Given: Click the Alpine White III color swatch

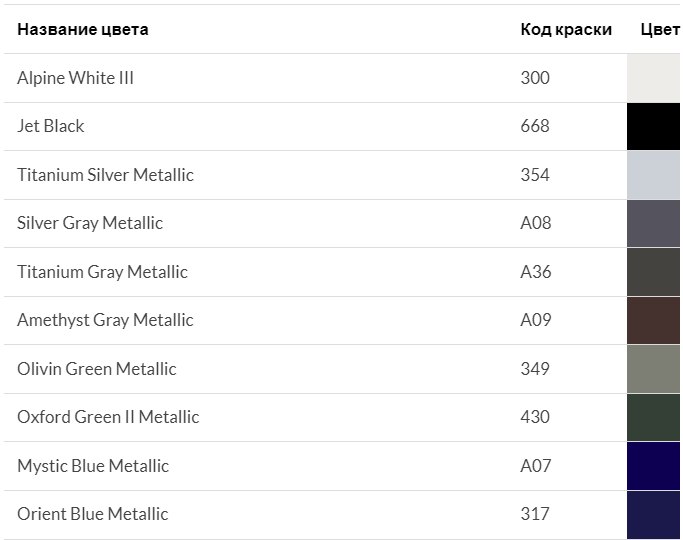Looking at the screenshot, I should (x=654, y=78).
